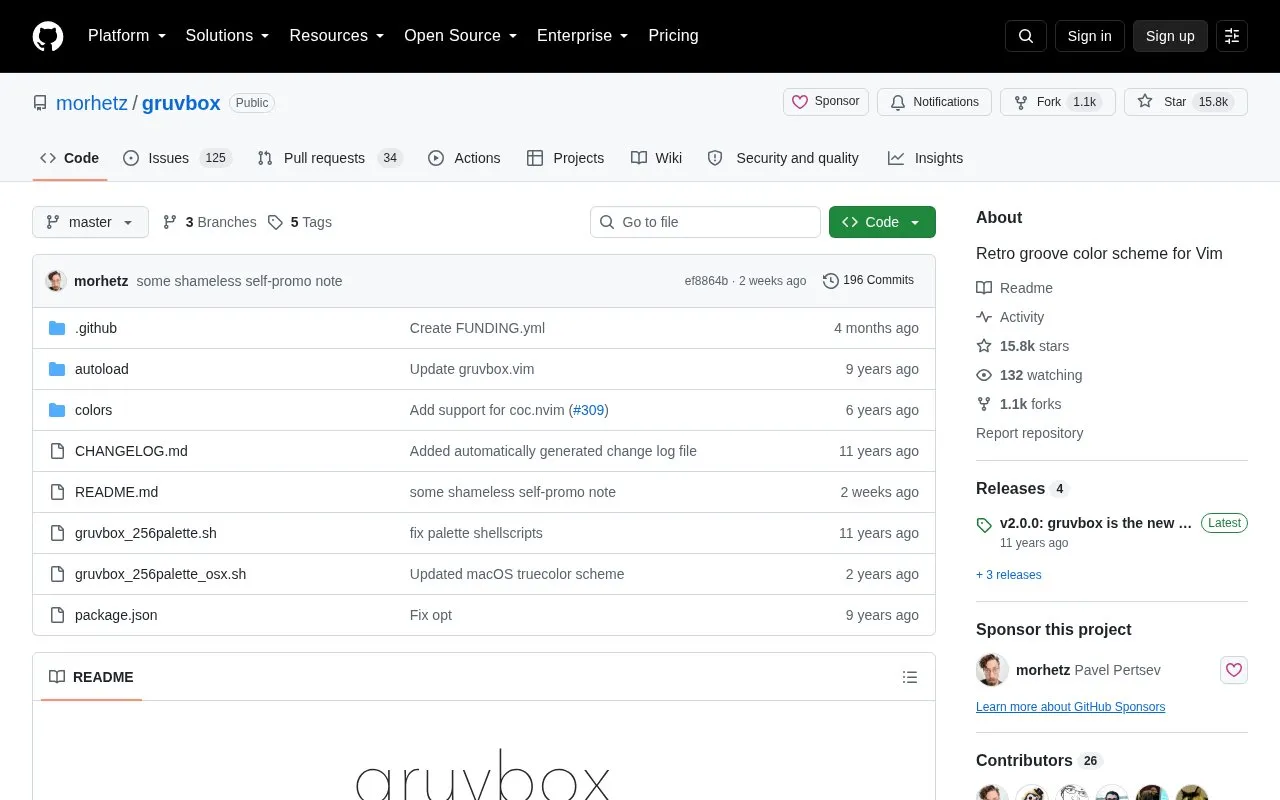Open the autoload folder

[x=102, y=369]
